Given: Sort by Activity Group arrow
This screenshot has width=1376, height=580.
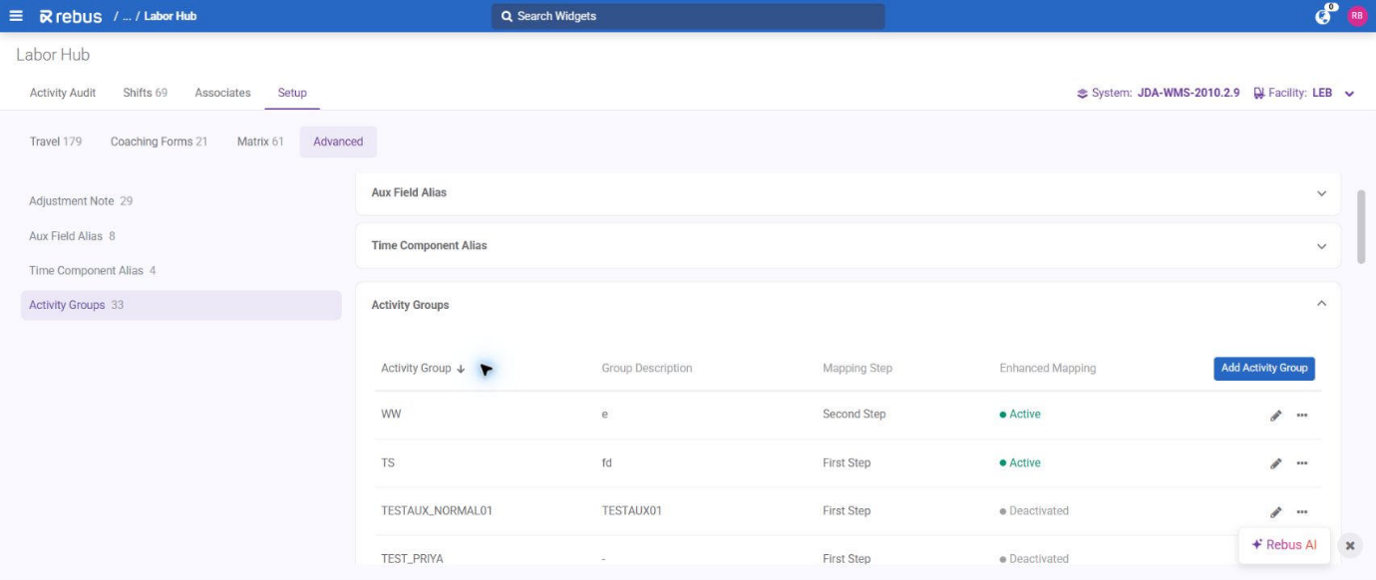Looking at the screenshot, I should (461, 369).
